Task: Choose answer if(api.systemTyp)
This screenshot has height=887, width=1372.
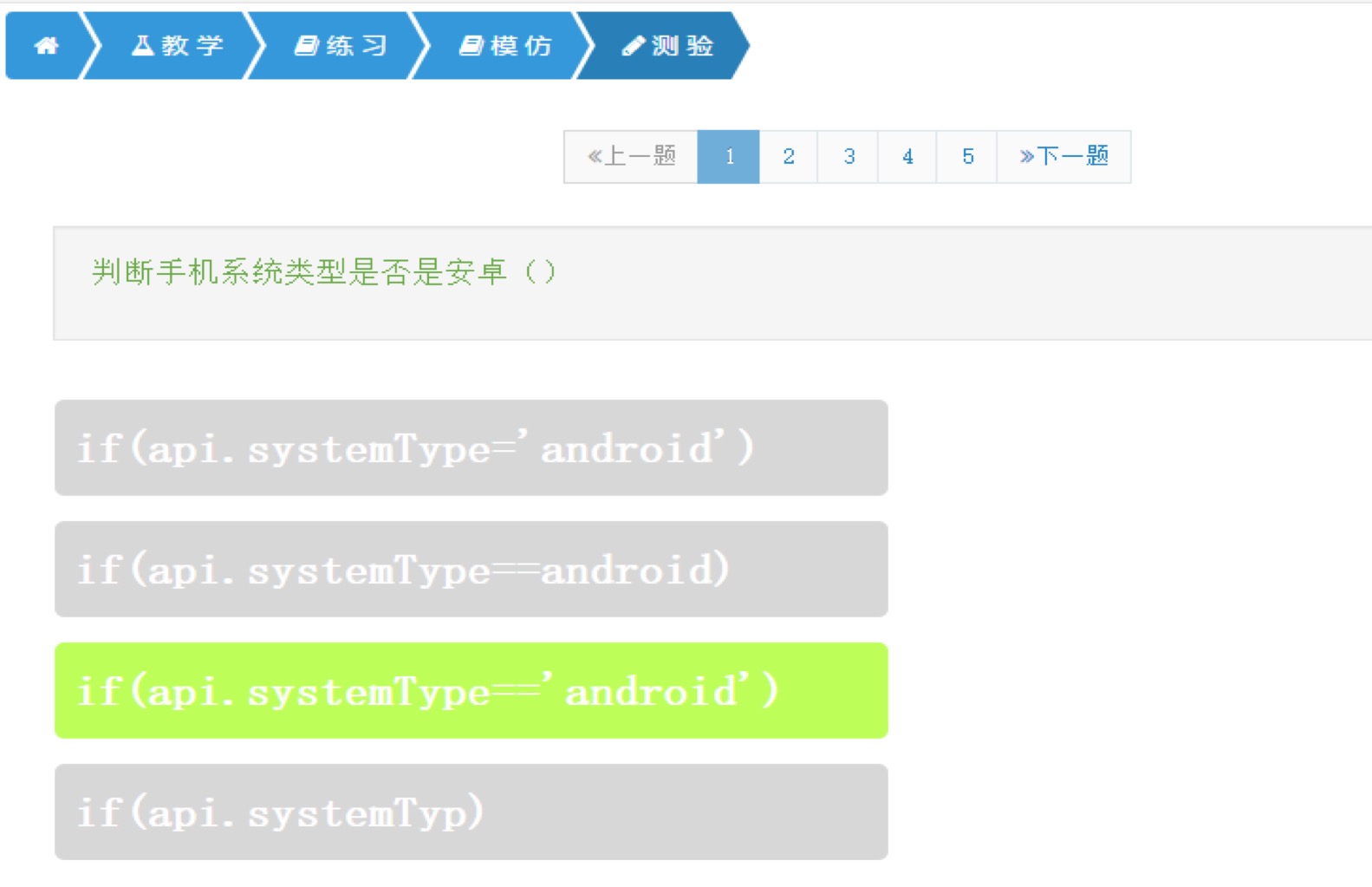Action: (x=471, y=812)
